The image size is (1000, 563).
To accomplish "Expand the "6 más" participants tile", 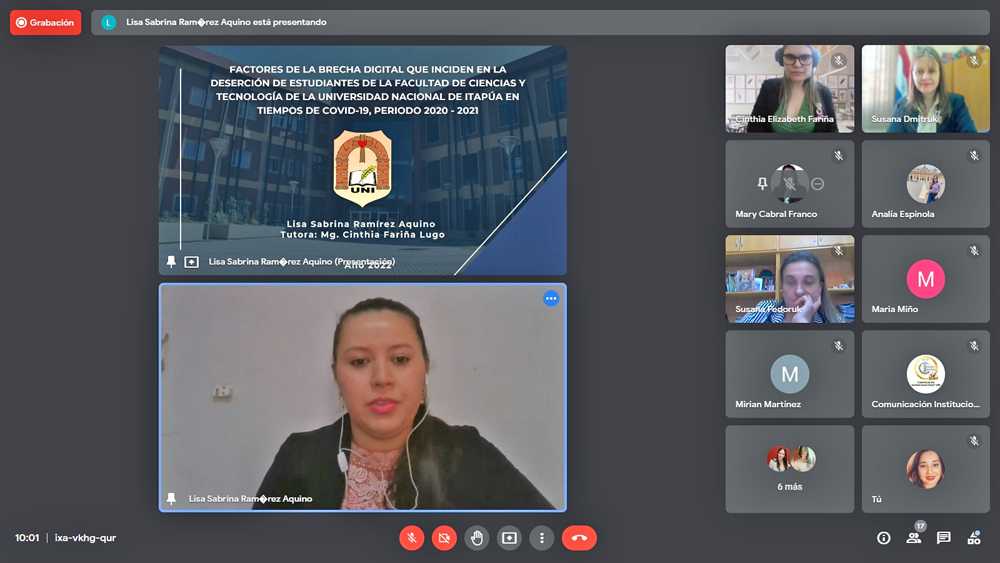I will [x=790, y=469].
